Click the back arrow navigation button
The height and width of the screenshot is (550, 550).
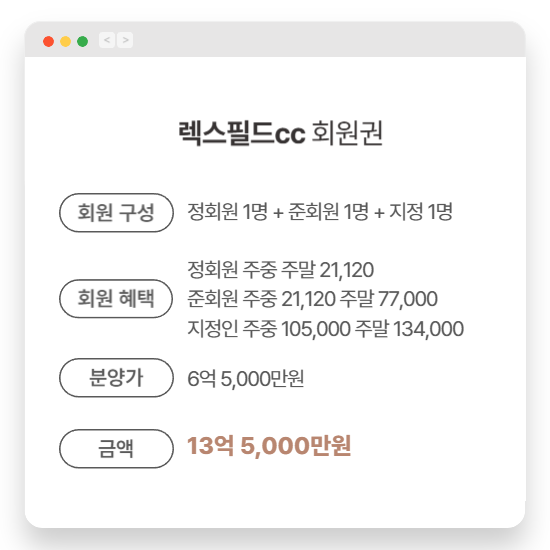(107, 40)
